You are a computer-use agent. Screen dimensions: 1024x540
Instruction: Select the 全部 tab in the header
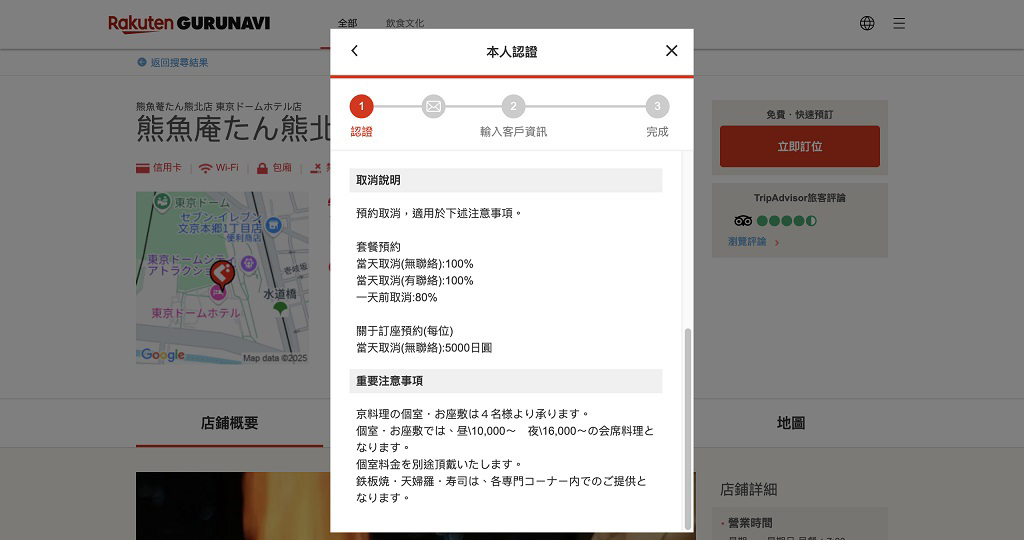tap(347, 24)
